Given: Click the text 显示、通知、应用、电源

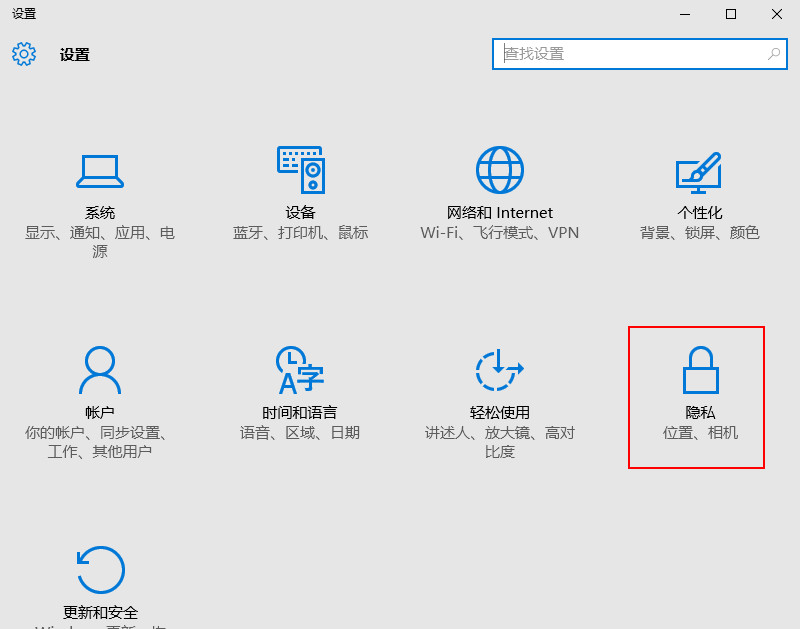Looking at the screenshot, I should pyautogui.click(x=99, y=242).
